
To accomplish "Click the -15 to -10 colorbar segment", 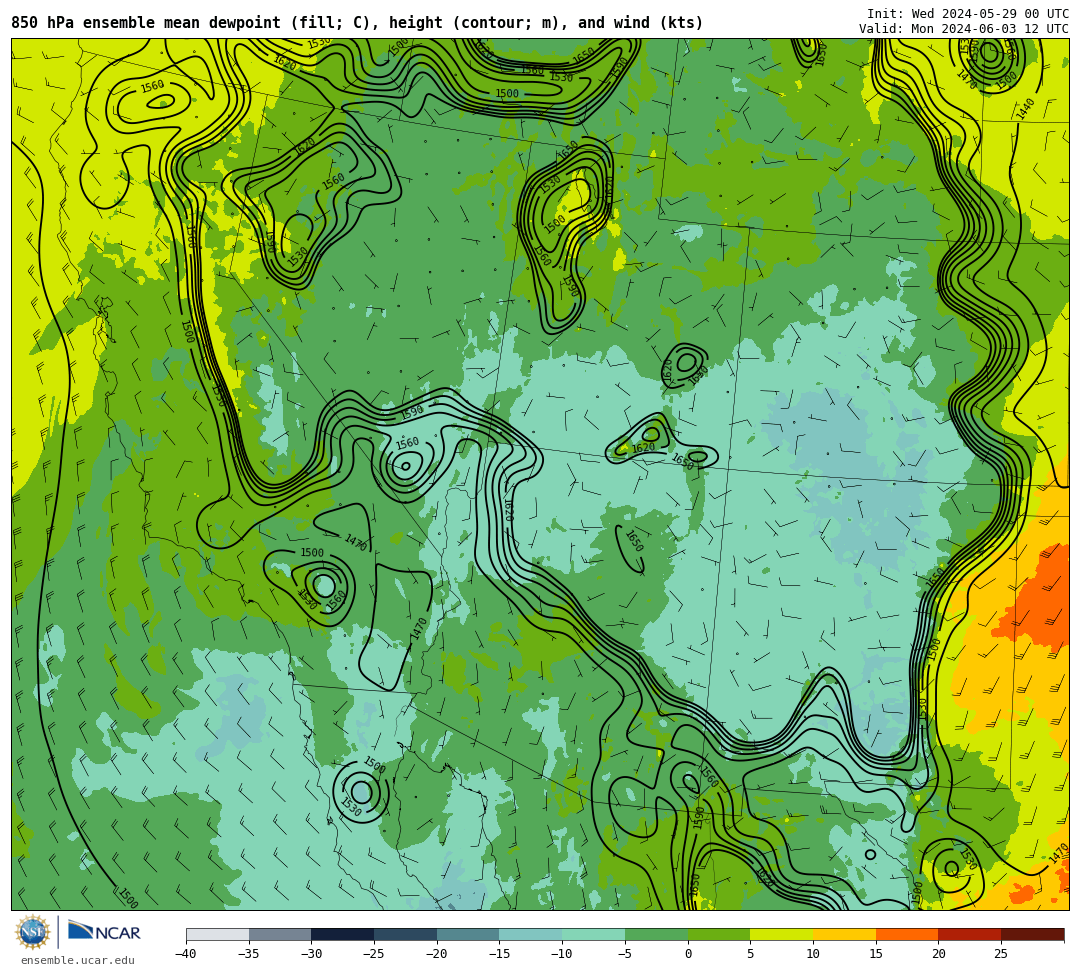I will 531,934.
